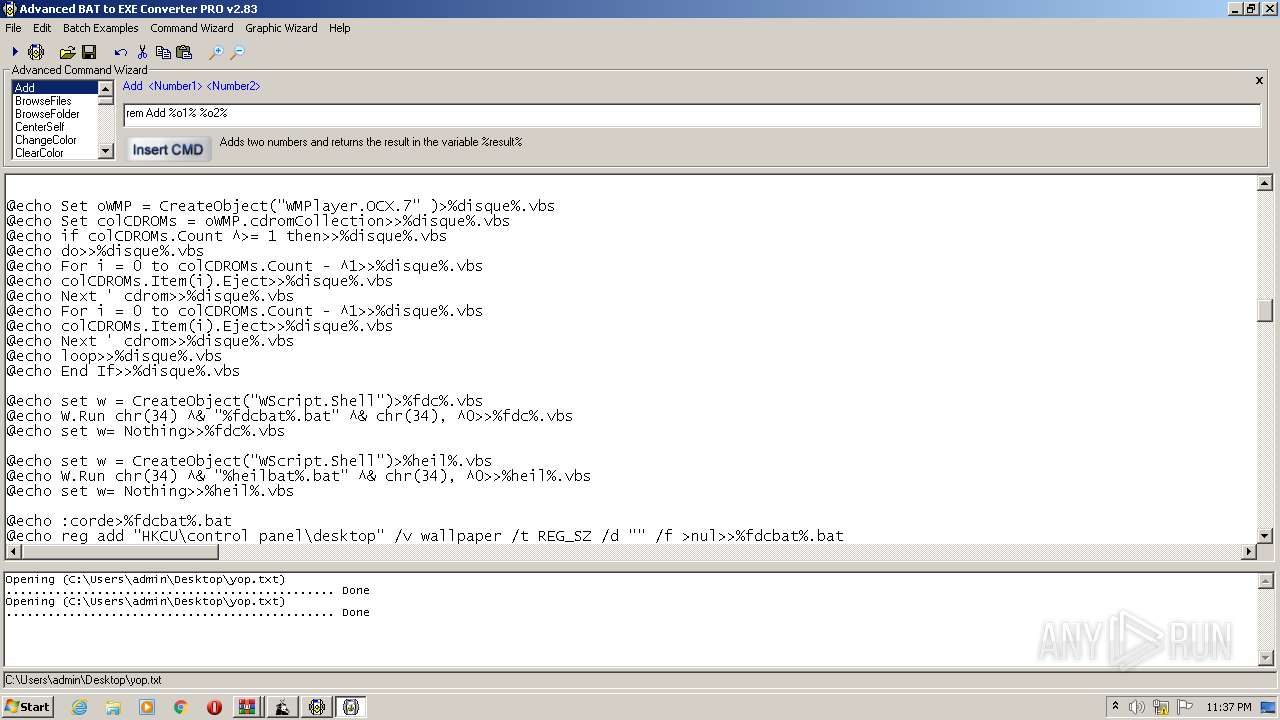Click the '@echo loop>>%disque%.vbs' line

click(114, 356)
